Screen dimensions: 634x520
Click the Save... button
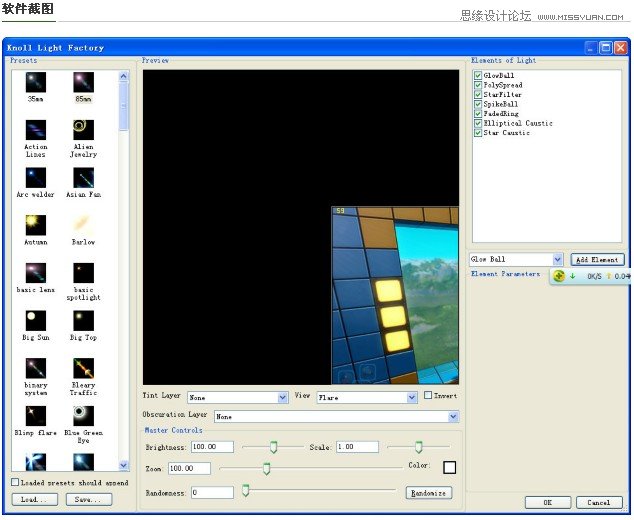(x=88, y=499)
